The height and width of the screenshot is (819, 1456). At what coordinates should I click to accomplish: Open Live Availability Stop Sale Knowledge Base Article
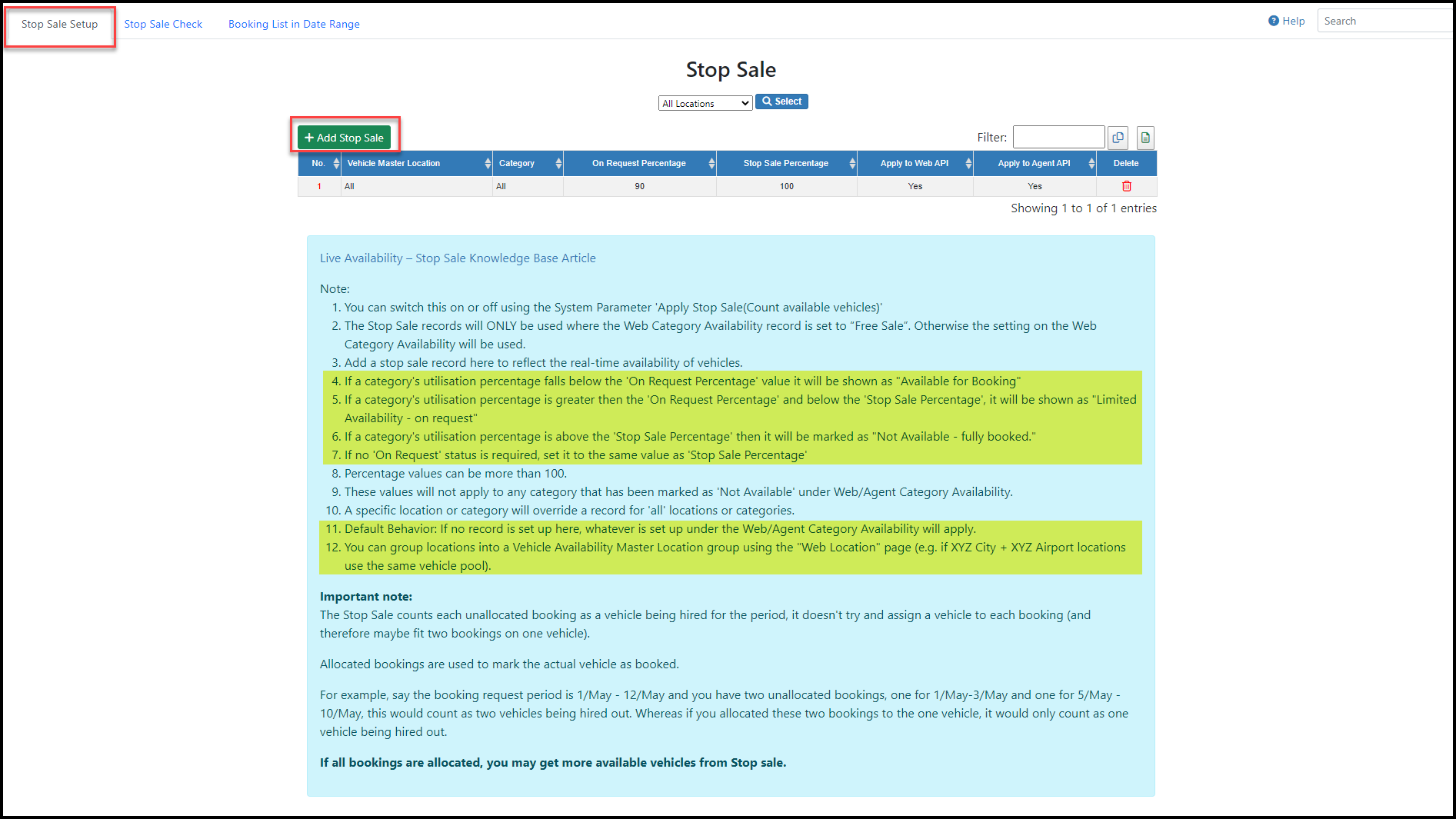click(458, 258)
